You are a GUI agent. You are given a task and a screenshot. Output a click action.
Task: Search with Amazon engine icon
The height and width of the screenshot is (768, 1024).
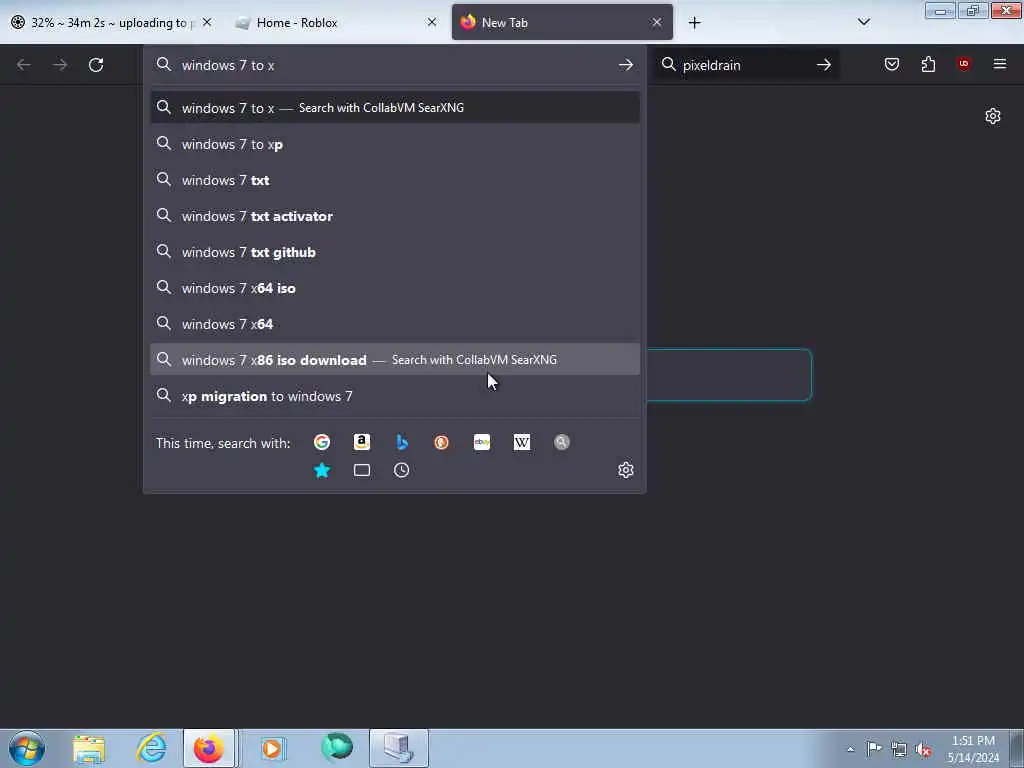pyautogui.click(x=362, y=442)
